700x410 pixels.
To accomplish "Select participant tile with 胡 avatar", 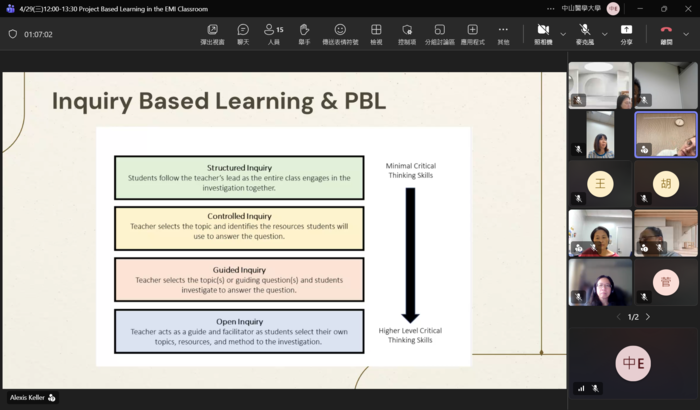I will [x=666, y=184].
